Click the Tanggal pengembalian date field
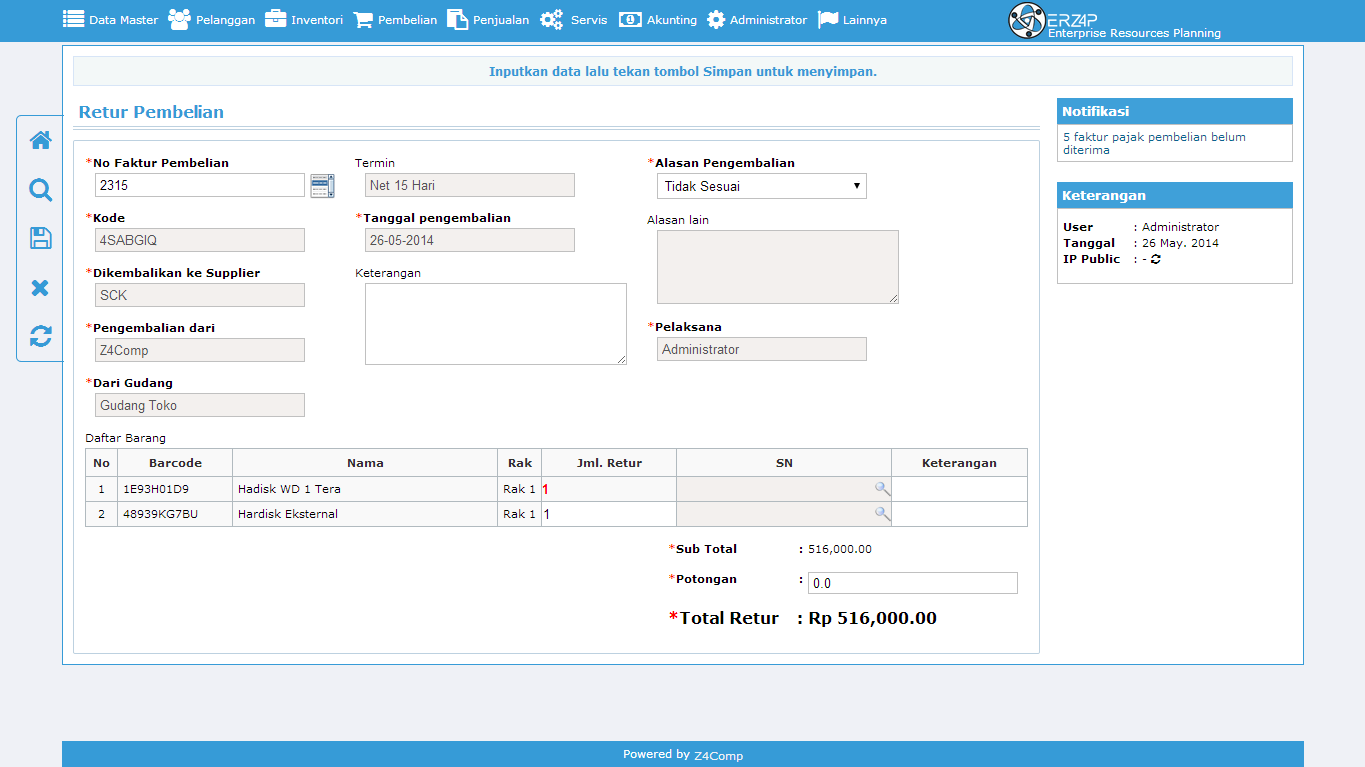1365x767 pixels. click(470, 240)
